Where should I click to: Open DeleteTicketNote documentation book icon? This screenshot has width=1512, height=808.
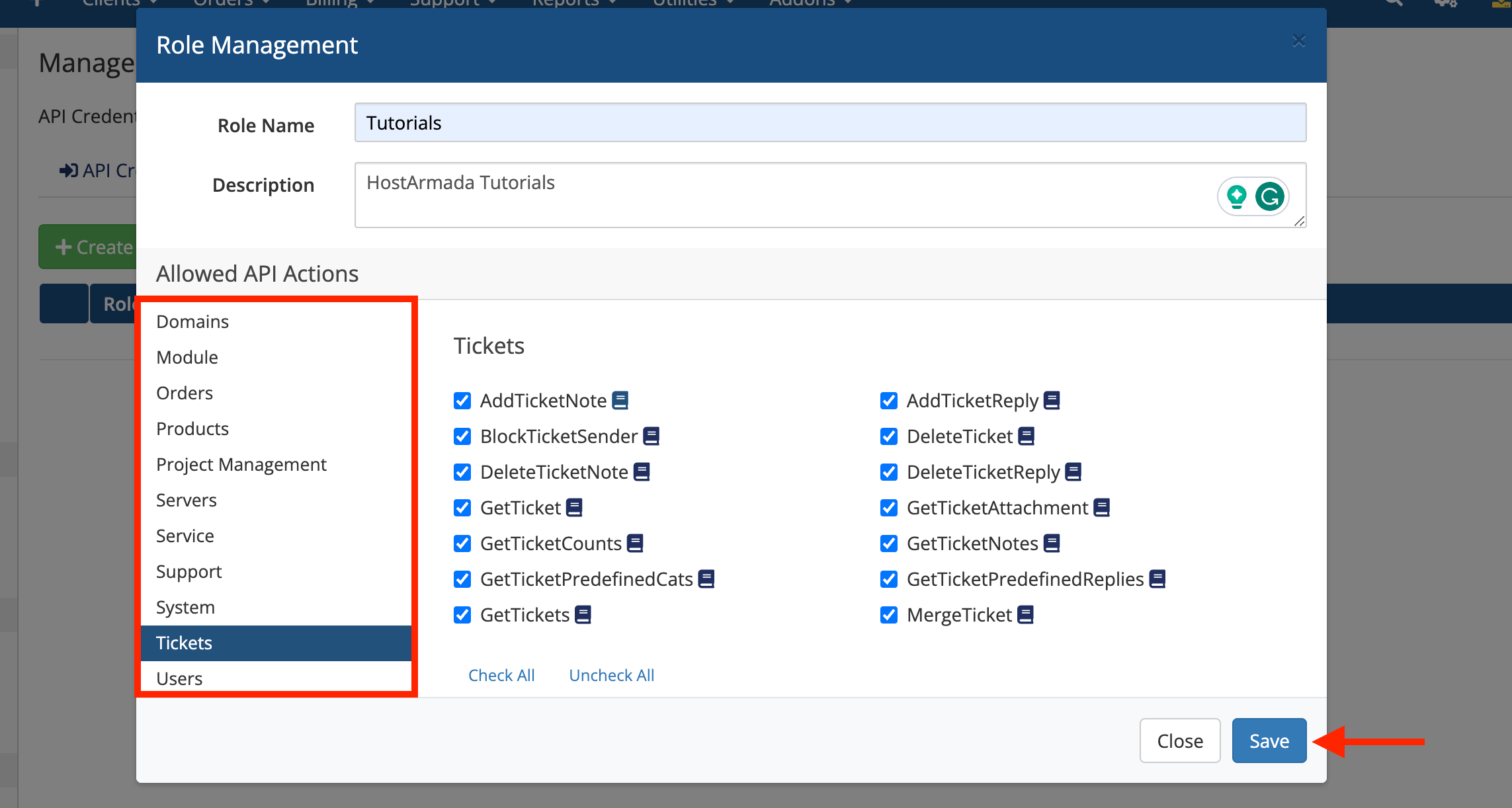(x=642, y=472)
